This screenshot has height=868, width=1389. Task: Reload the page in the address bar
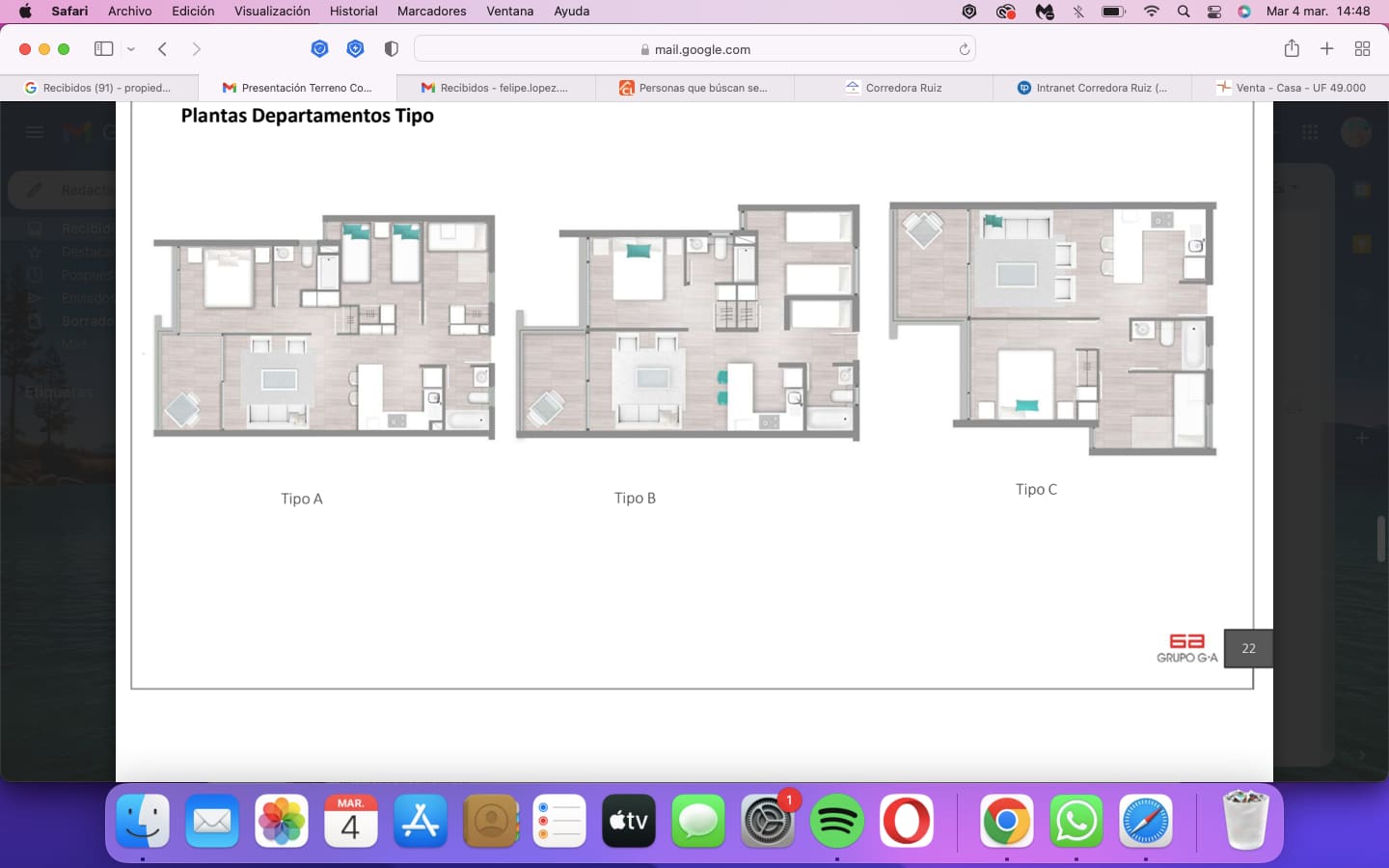point(964,49)
